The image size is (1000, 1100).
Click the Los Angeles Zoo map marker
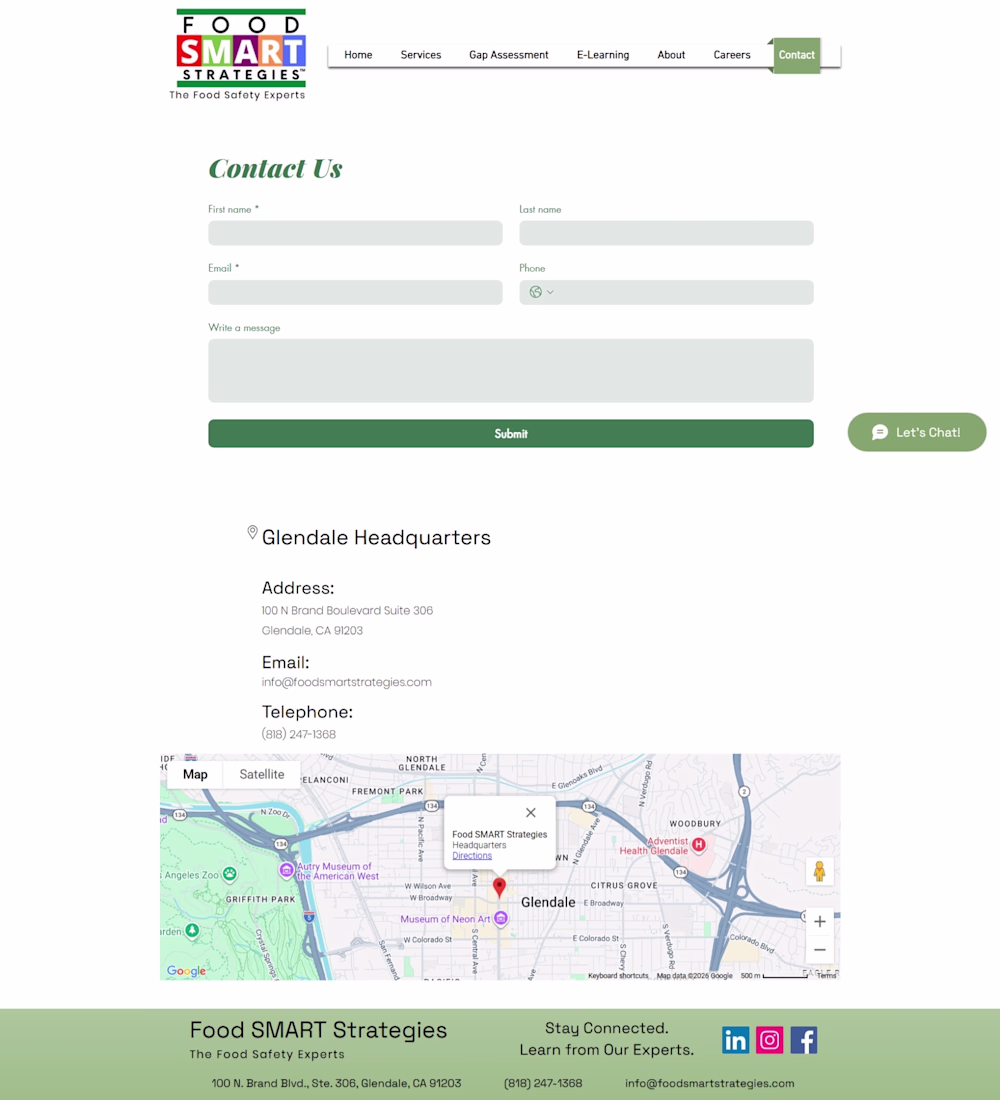pos(229,874)
